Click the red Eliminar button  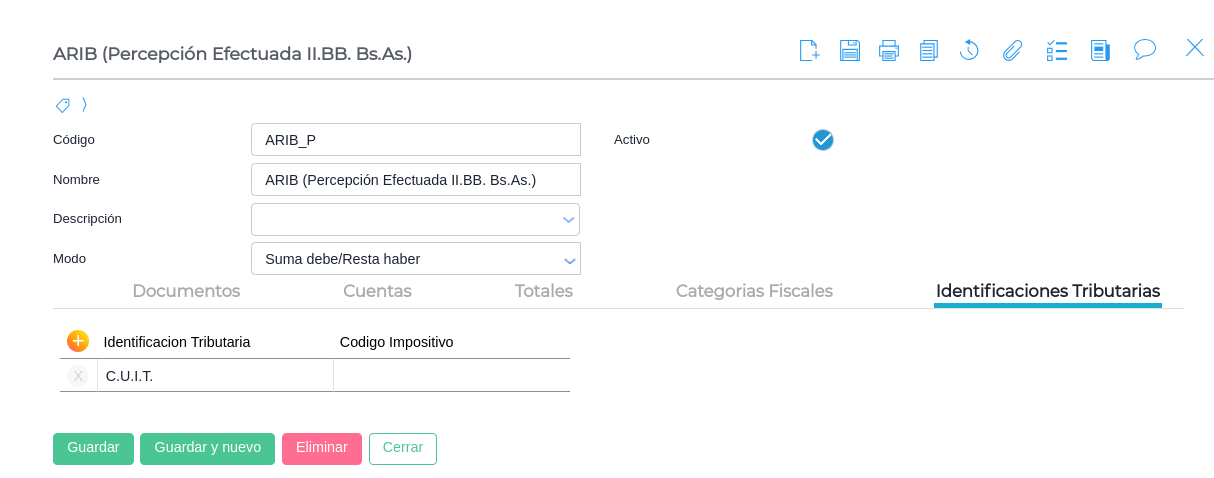point(322,448)
